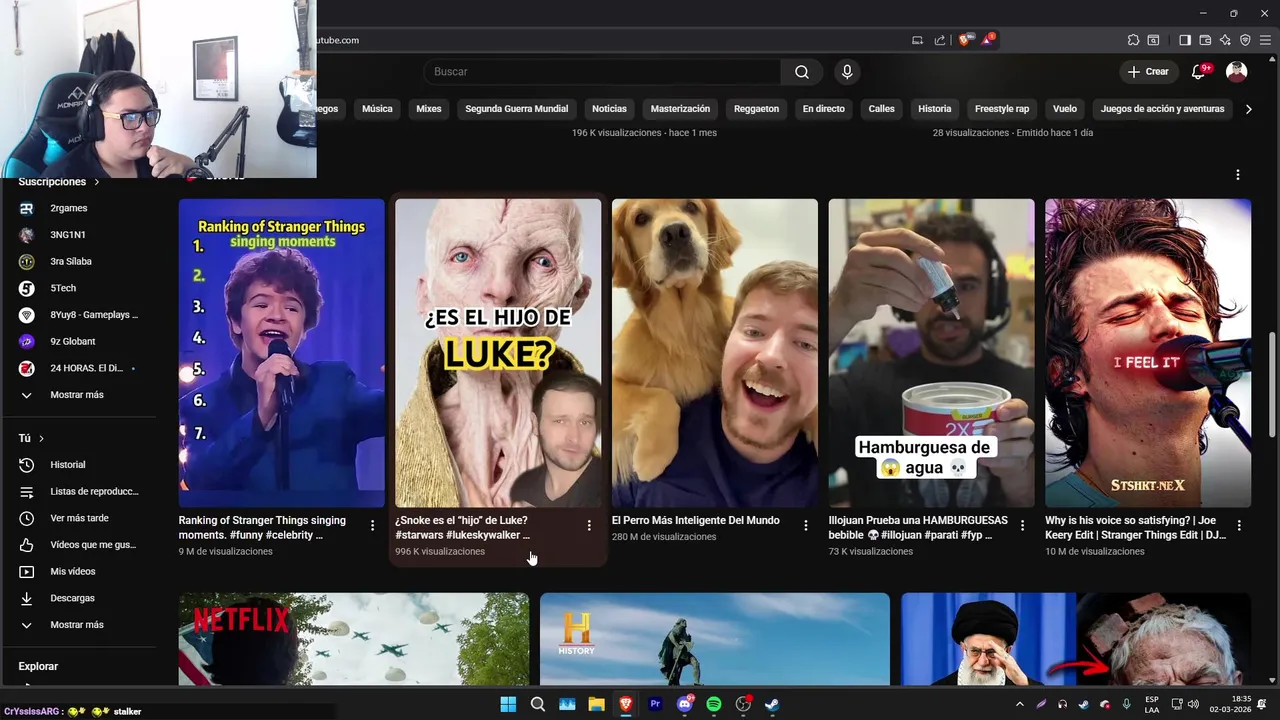Select the Historia filter chip
The height and width of the screenshot is (720, 1280).
pyautogui.click(x=935, y=109)
